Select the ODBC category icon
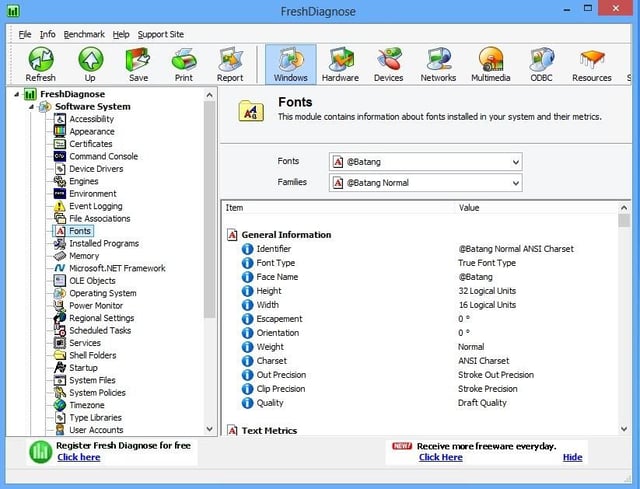The height and width of the screenshot is (489, 640). (541, 64)
